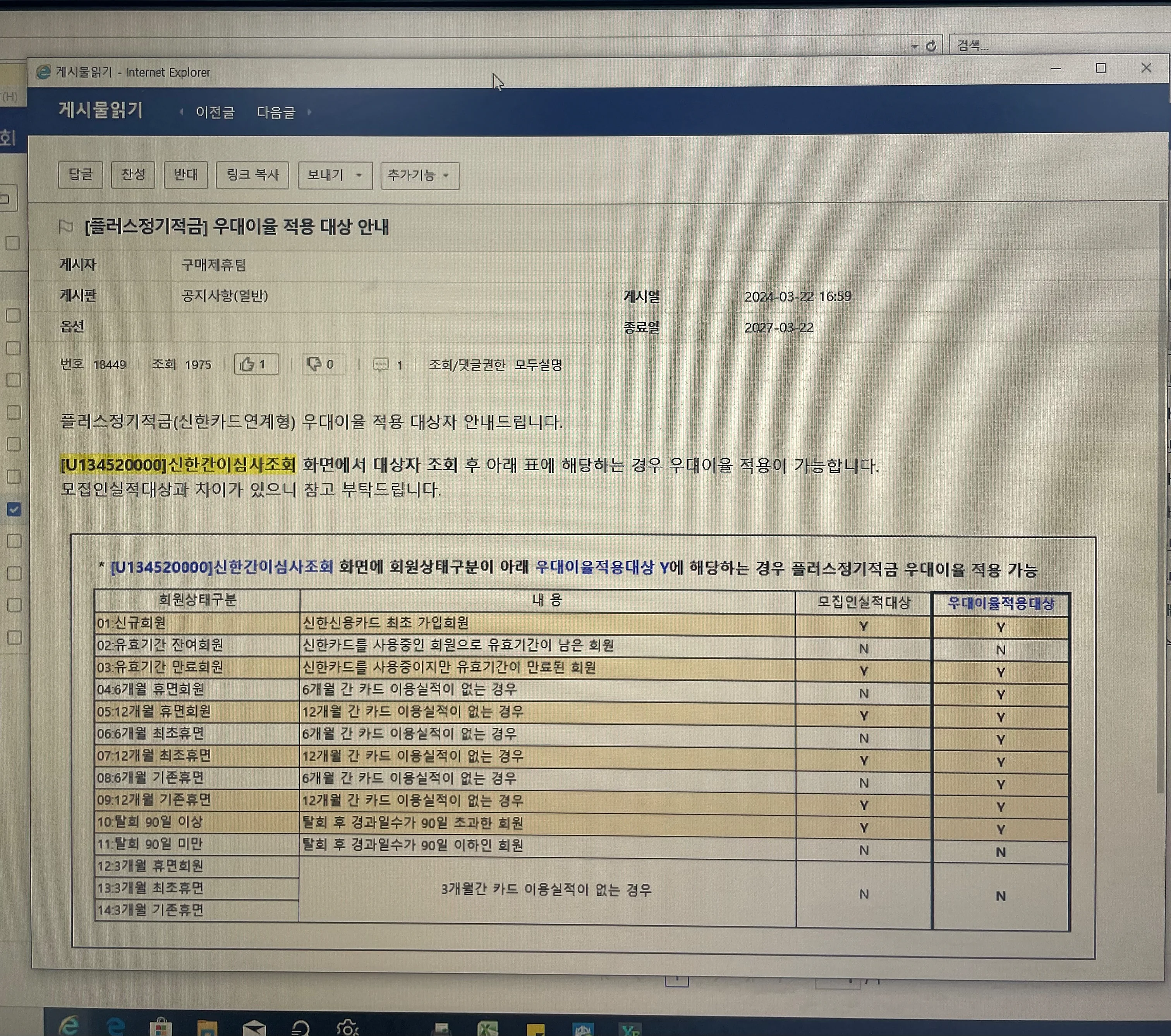Click the yellow highlighted [U134520000]신한간이심사조회 text
Viewport: 1171px width, 1036px height.
point(178,464)
